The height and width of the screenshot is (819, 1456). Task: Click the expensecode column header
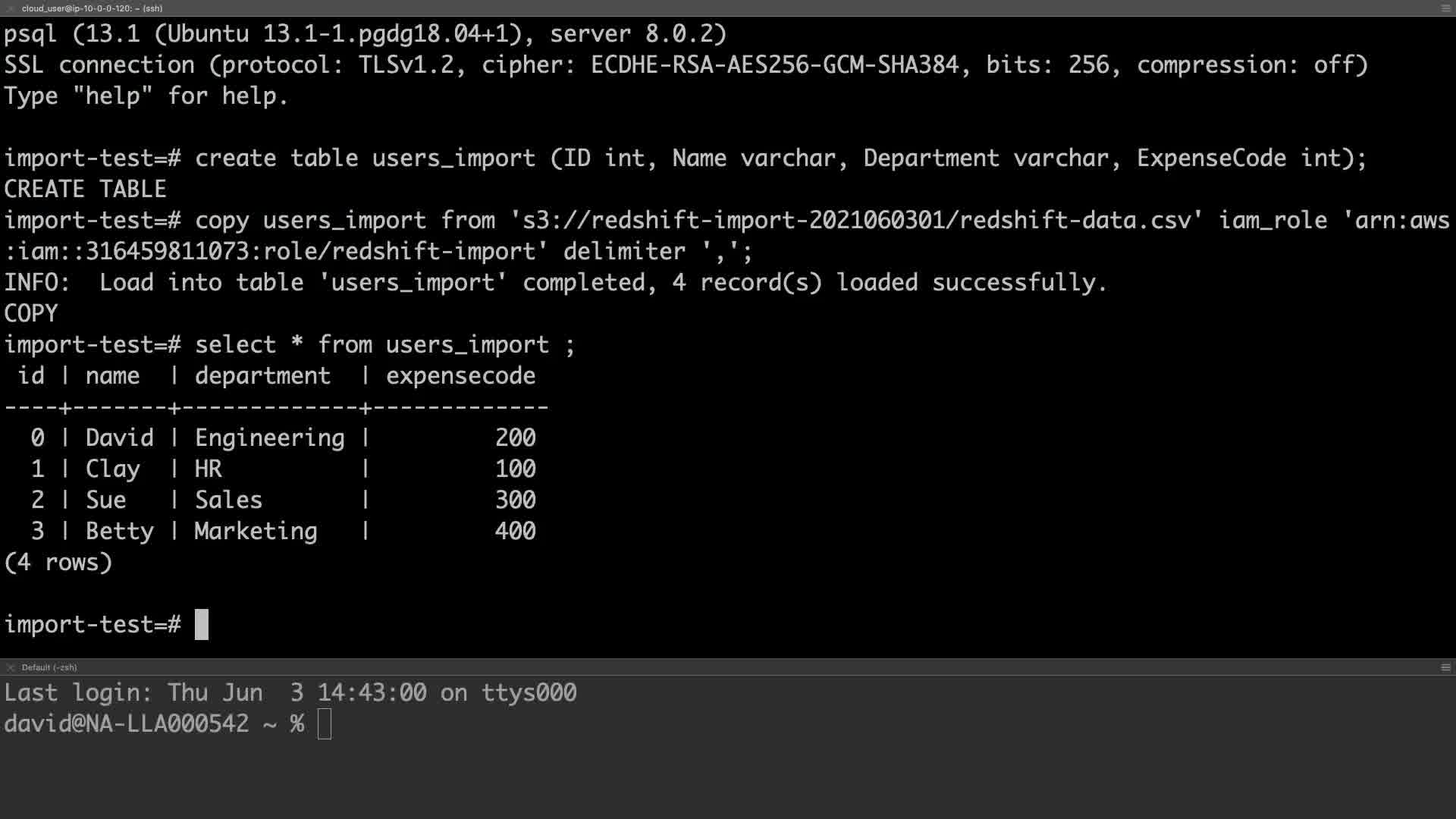tap(460, 376)
